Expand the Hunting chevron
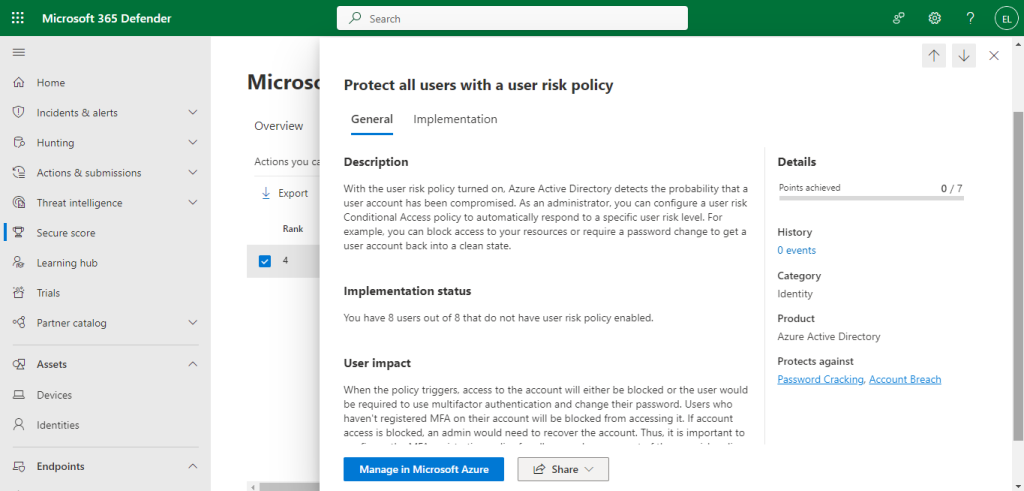This screenshot has height=491, width=1024. point(193,142)
